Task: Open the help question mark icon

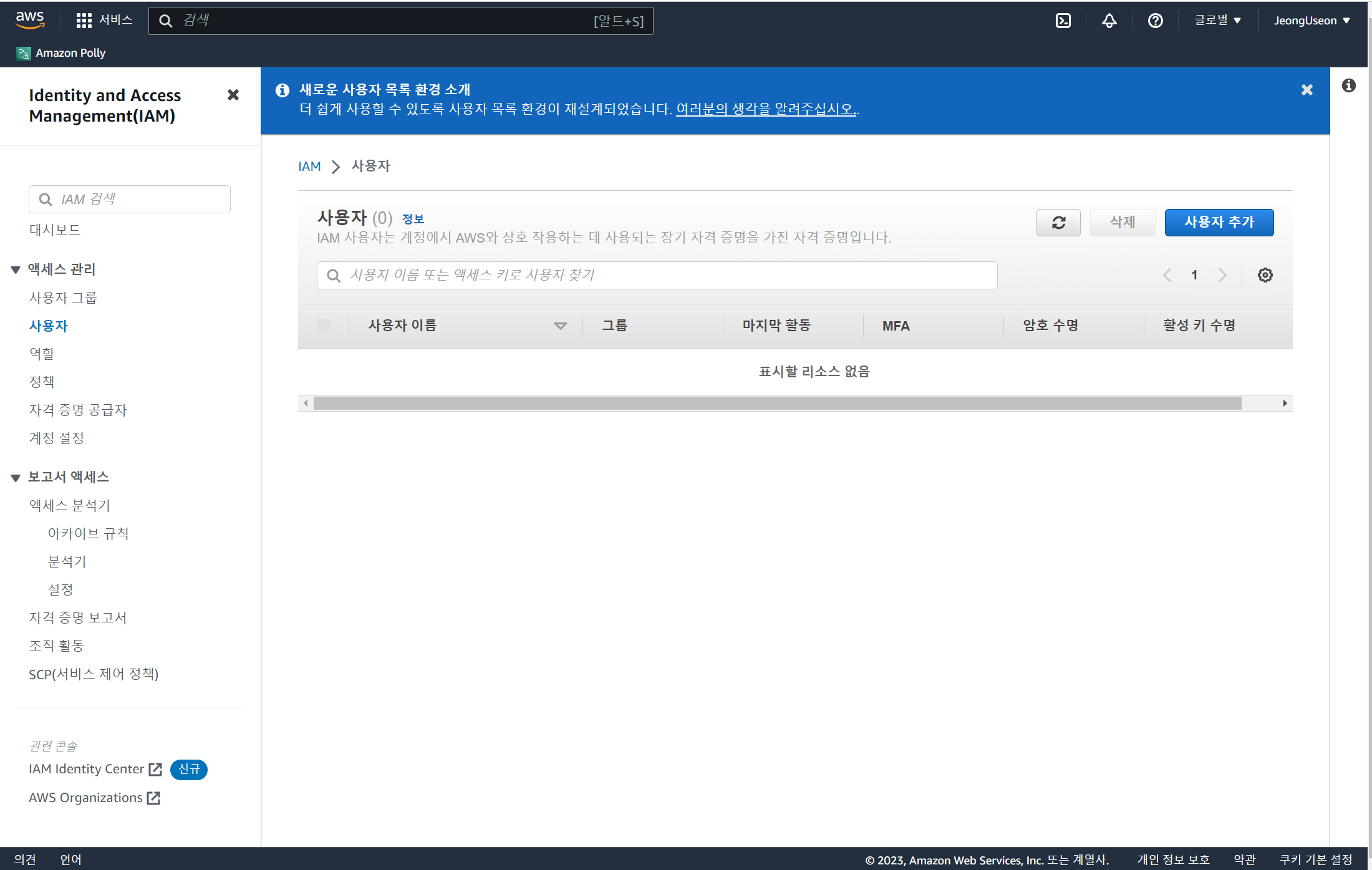Action: [1155, 21]
